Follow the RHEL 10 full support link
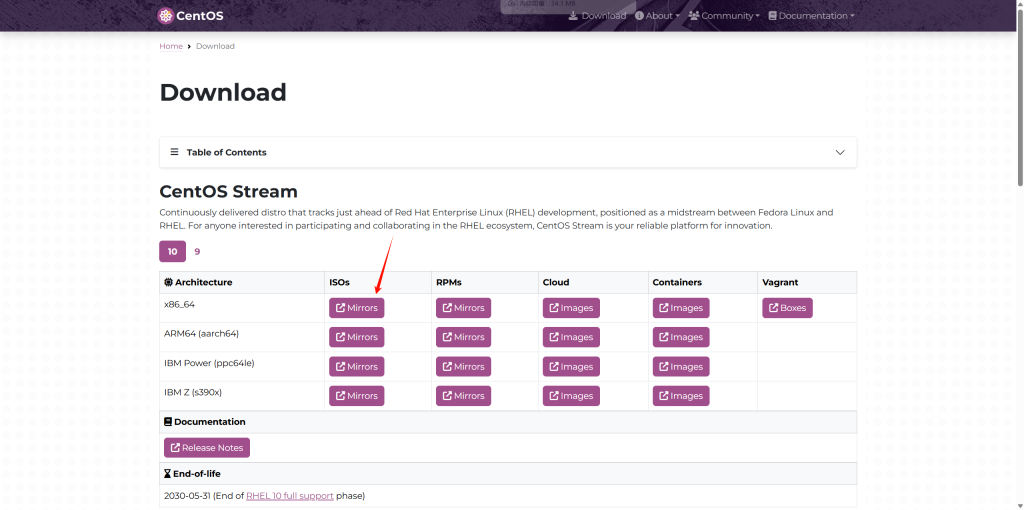 pyautogui.click(x=290, y=496)
